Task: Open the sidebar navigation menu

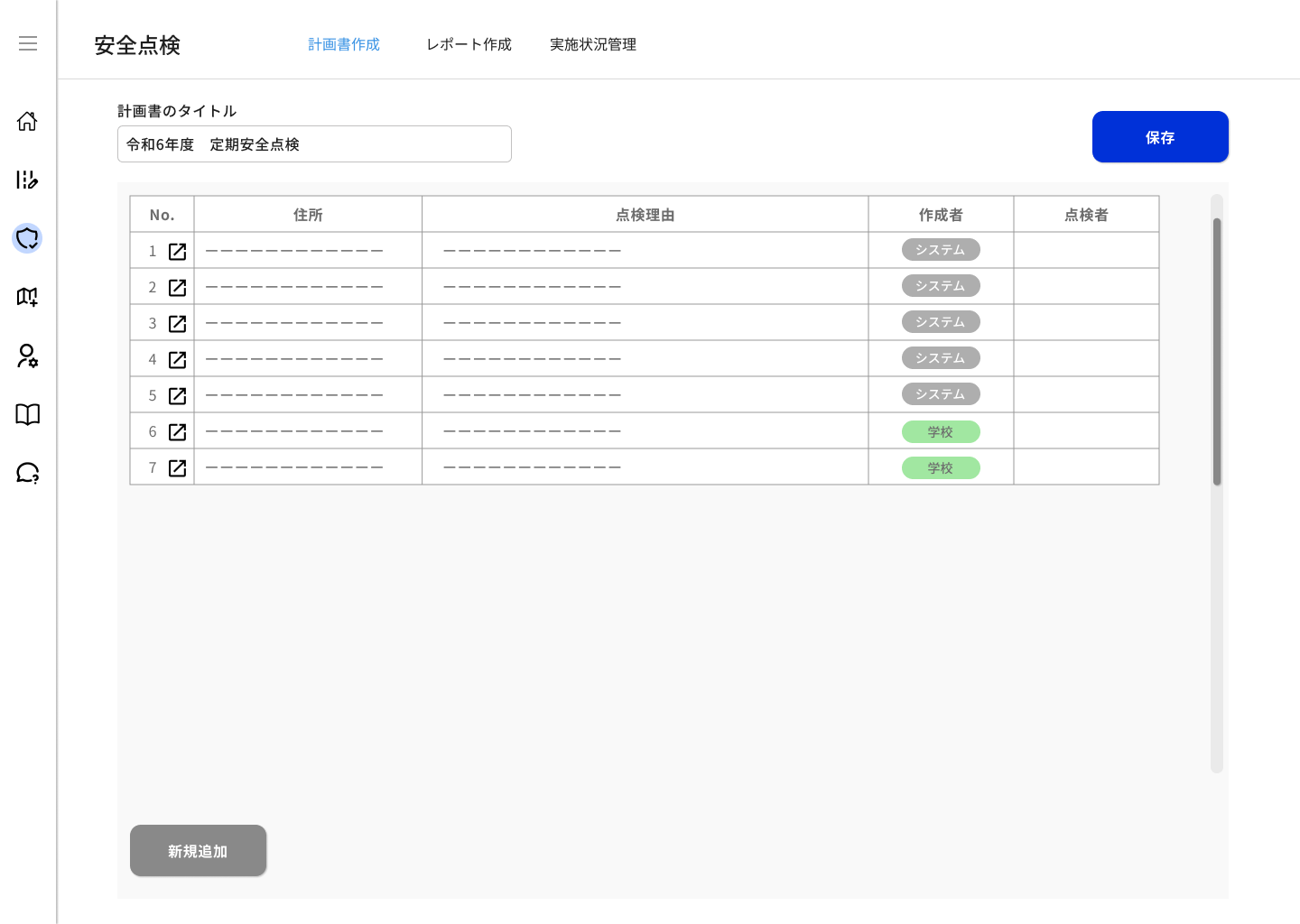Action: 27,42
